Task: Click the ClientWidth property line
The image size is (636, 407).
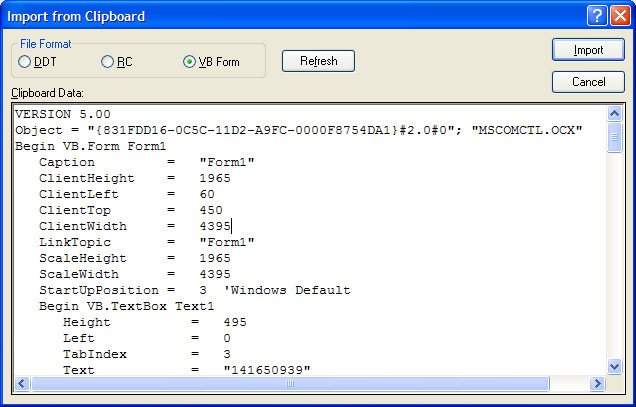Action: tap(135, 226)
